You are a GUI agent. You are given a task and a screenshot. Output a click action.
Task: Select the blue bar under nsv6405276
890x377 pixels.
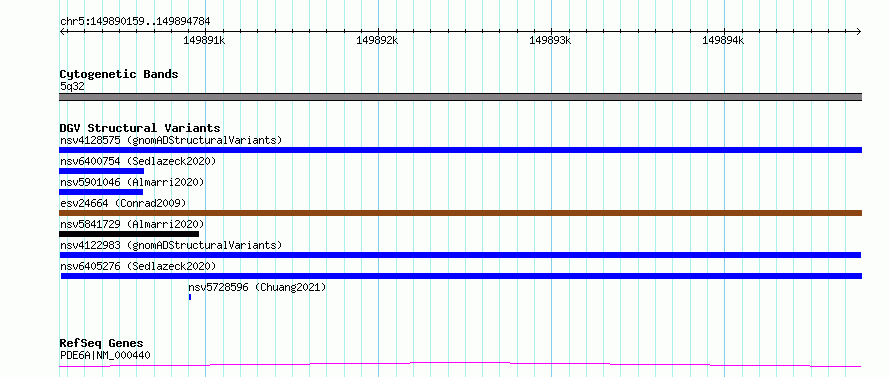(461, 276)
